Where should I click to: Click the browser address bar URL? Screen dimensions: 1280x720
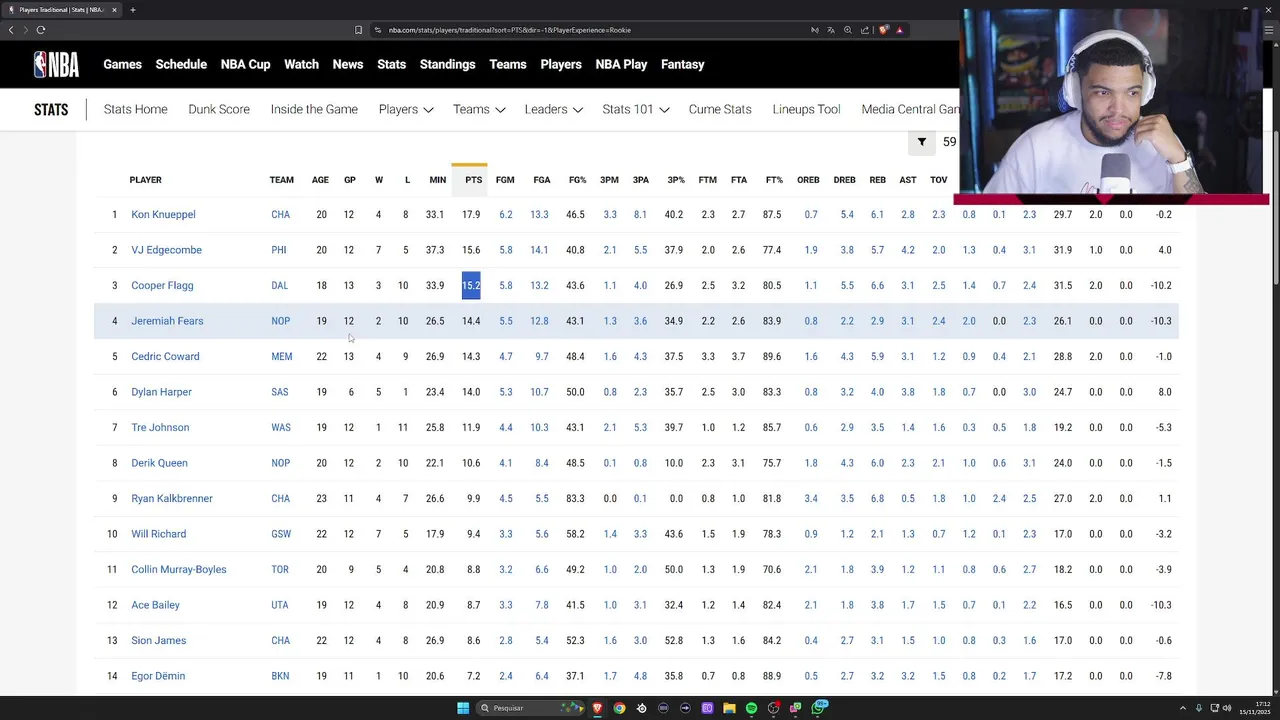pos(510,30)
